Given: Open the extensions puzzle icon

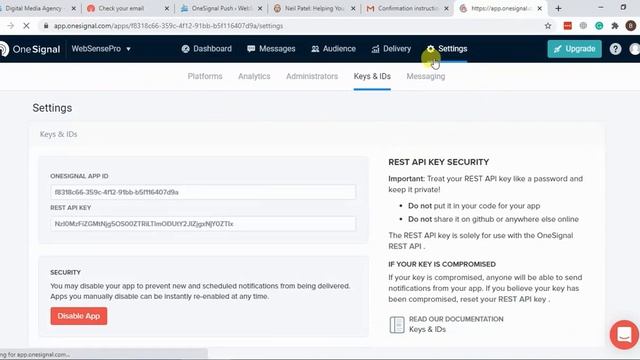Looking at the screenshot, I should pos(615,26).
